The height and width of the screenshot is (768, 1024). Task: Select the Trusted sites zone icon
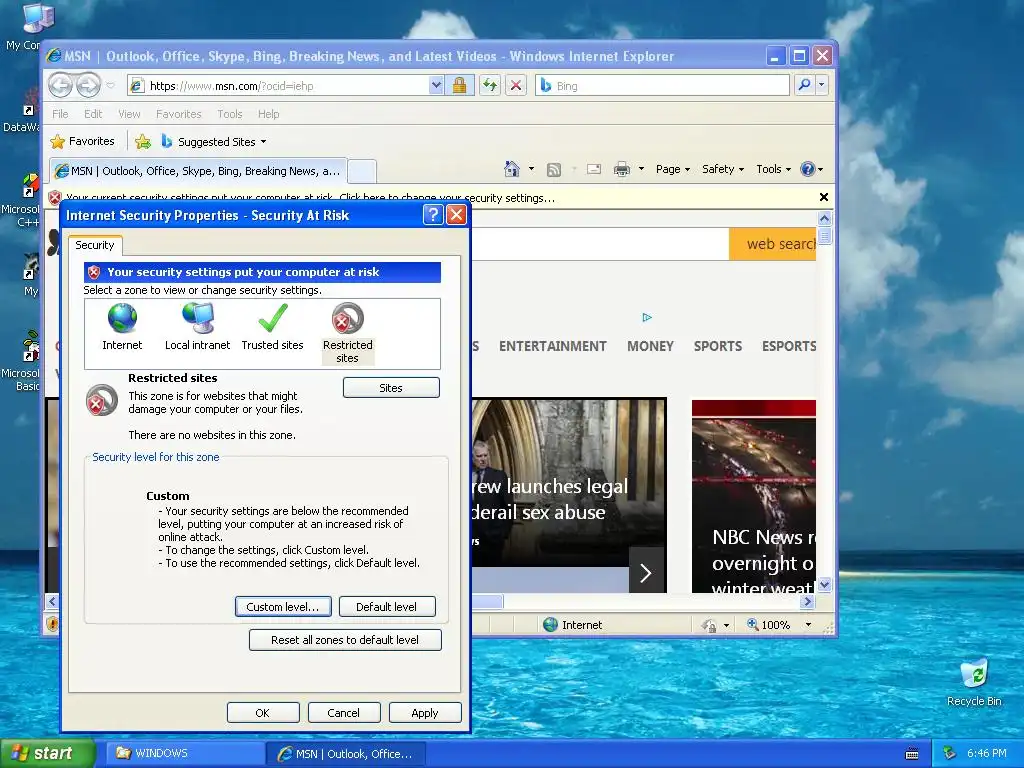coord(272,319)
